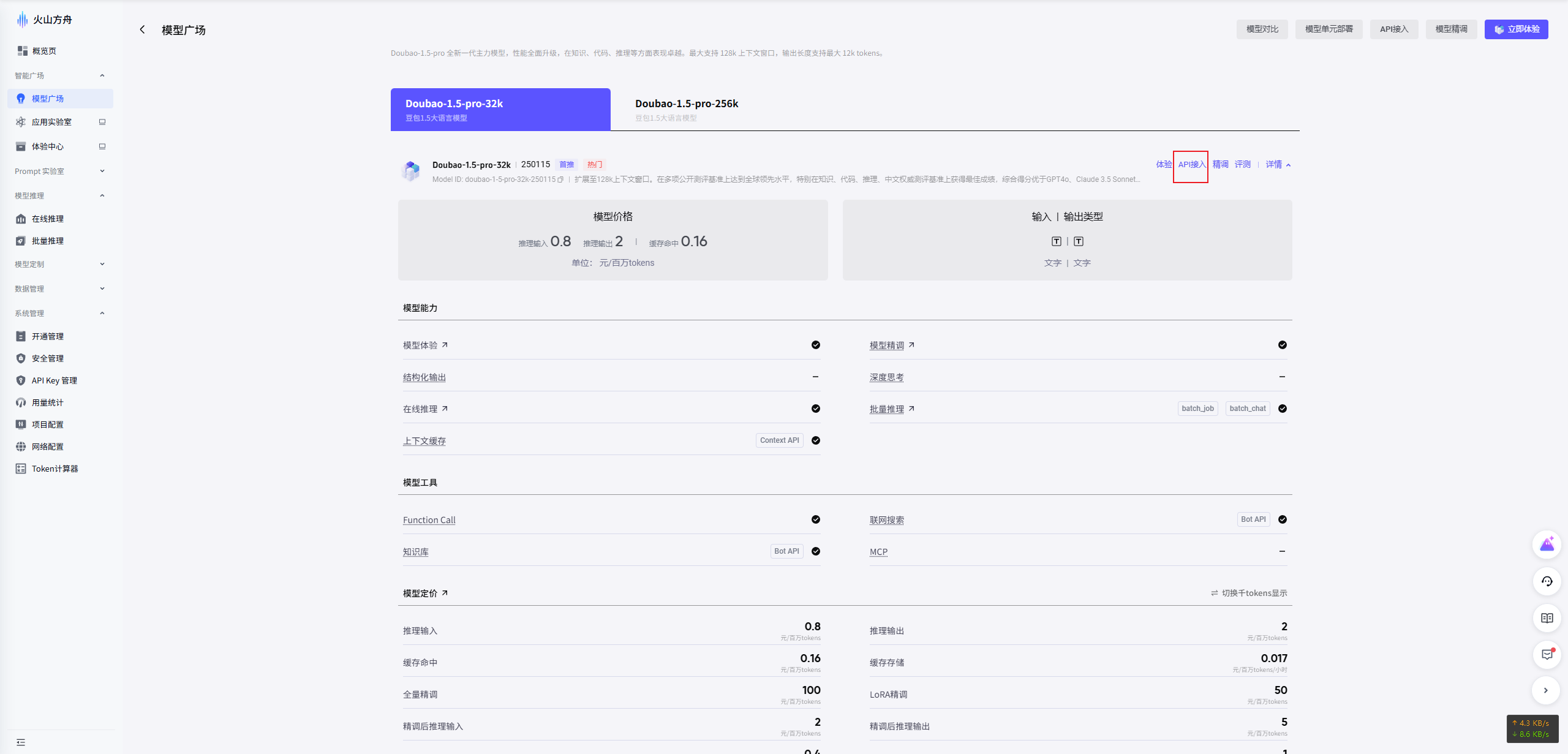Viewport: 1568px width, 754px height.
Task: Click the back arrow beside 模型广场
Action: (x=142, y=29)
